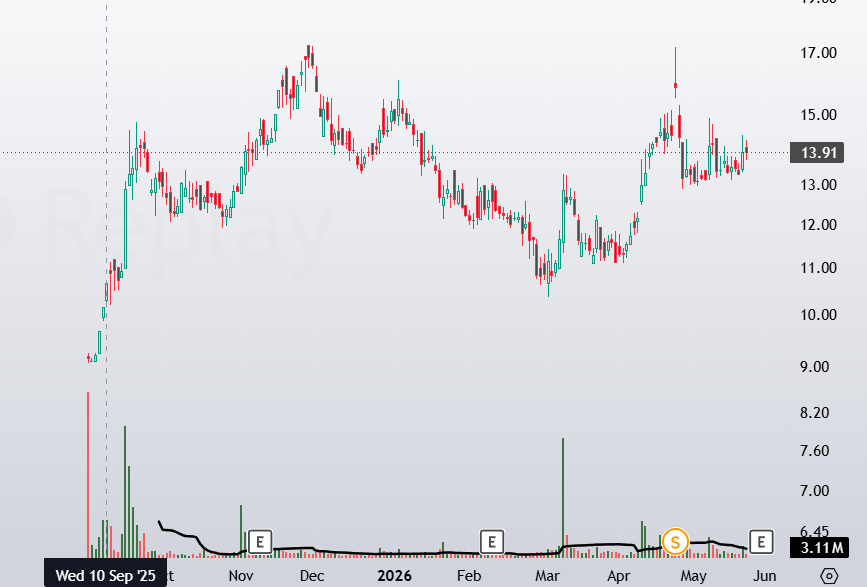Click the 9.00 price axis label

pyautogui.click(x=814, y=367)
